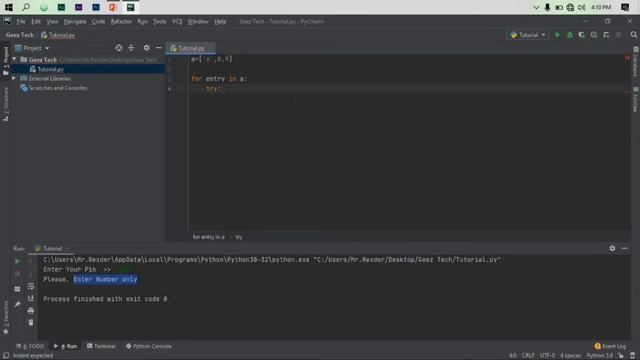Open the profiler run icon in top toolbar
Image resolution: width=640 pixels, height=360 pixels.
coord(594,35)
